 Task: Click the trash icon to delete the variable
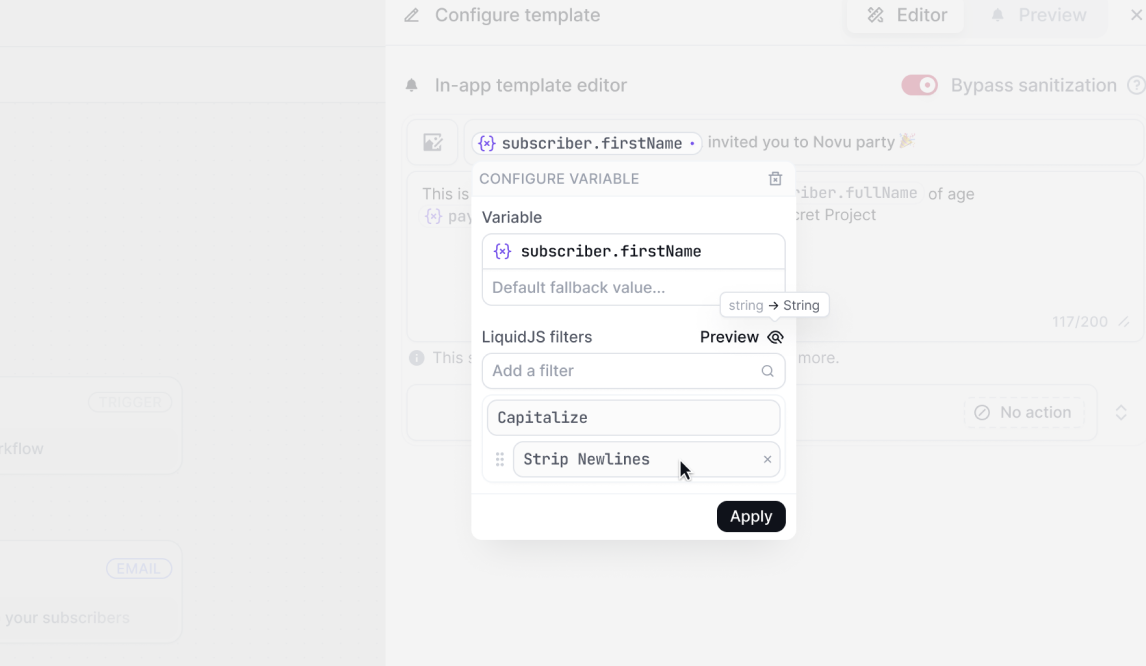[x=775, y=178]
